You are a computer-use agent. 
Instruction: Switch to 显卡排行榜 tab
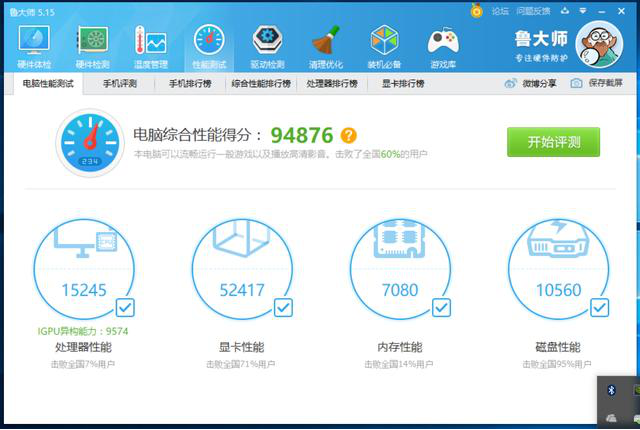(403, 84)
